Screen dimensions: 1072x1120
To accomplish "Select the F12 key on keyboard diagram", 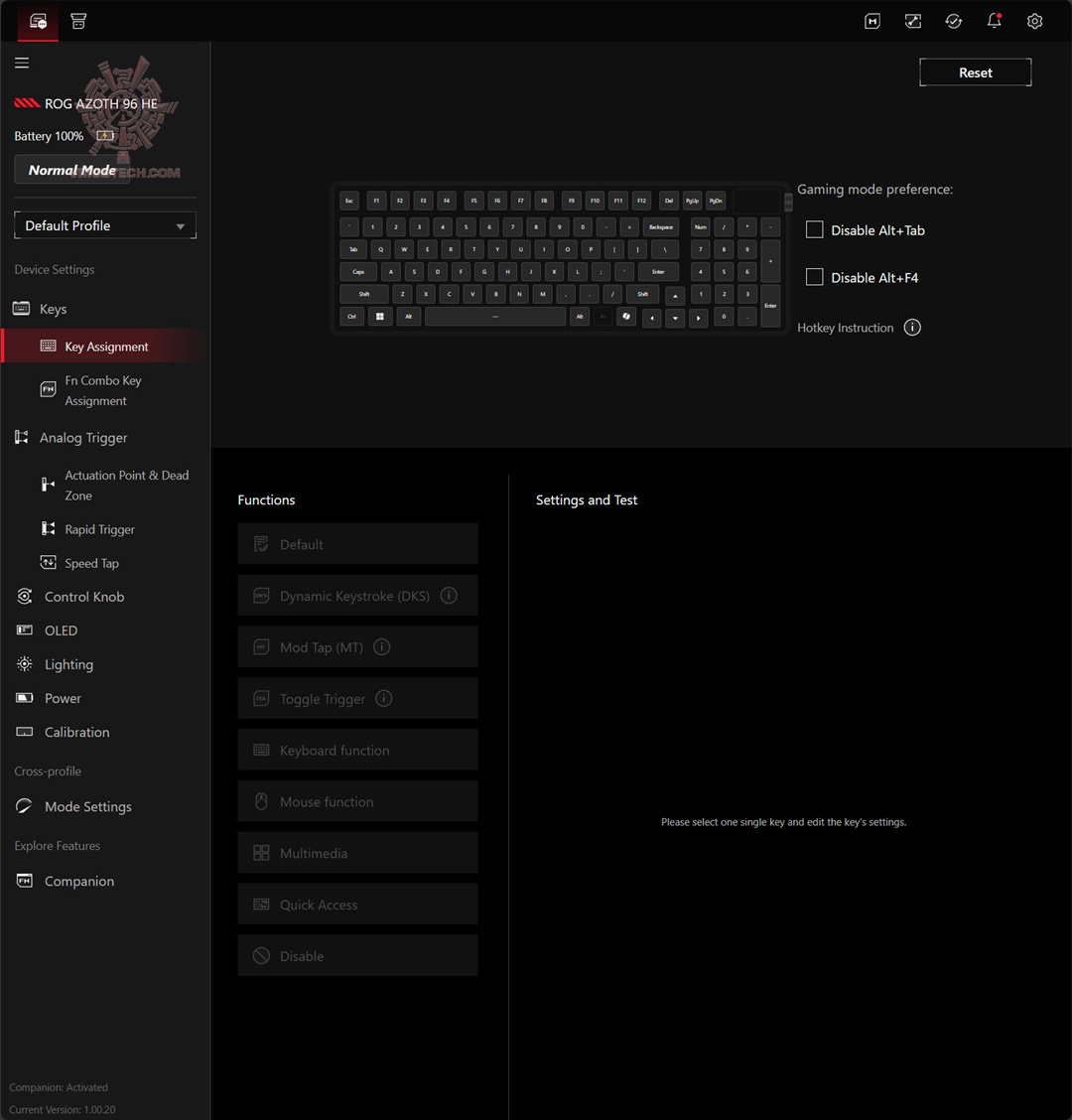I will 641,201.
